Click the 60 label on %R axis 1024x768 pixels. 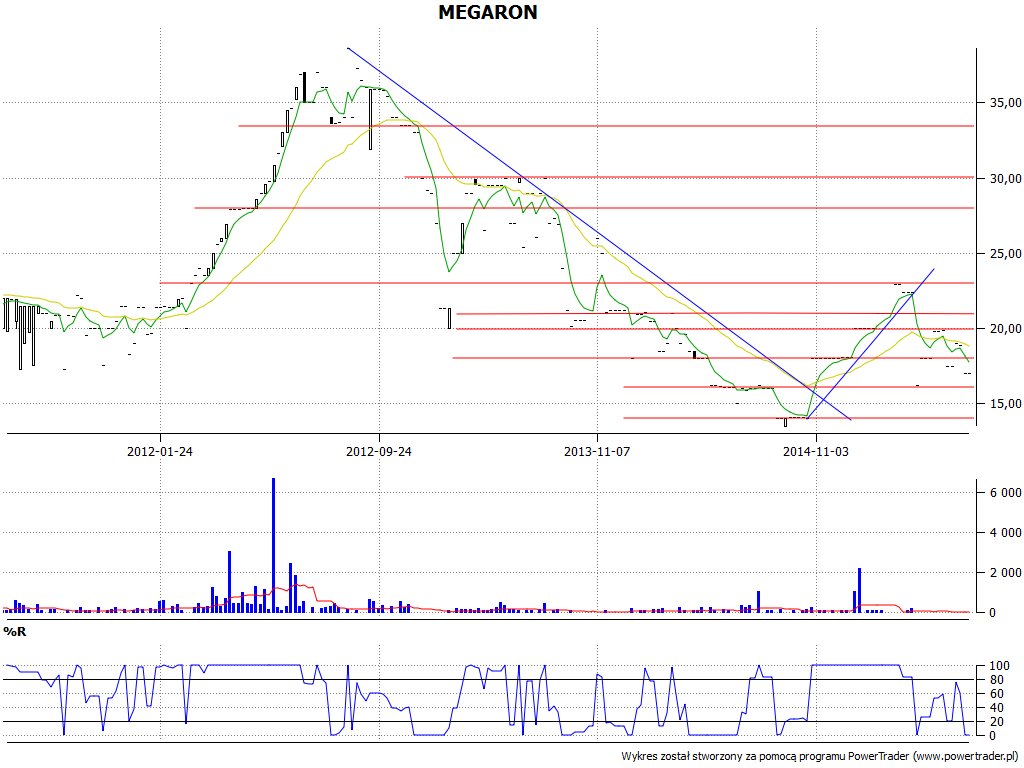point(996,694)
